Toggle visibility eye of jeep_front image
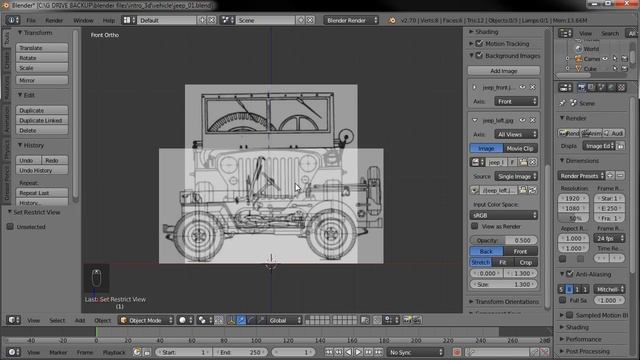640x360 pixels. tap(522, 87)
